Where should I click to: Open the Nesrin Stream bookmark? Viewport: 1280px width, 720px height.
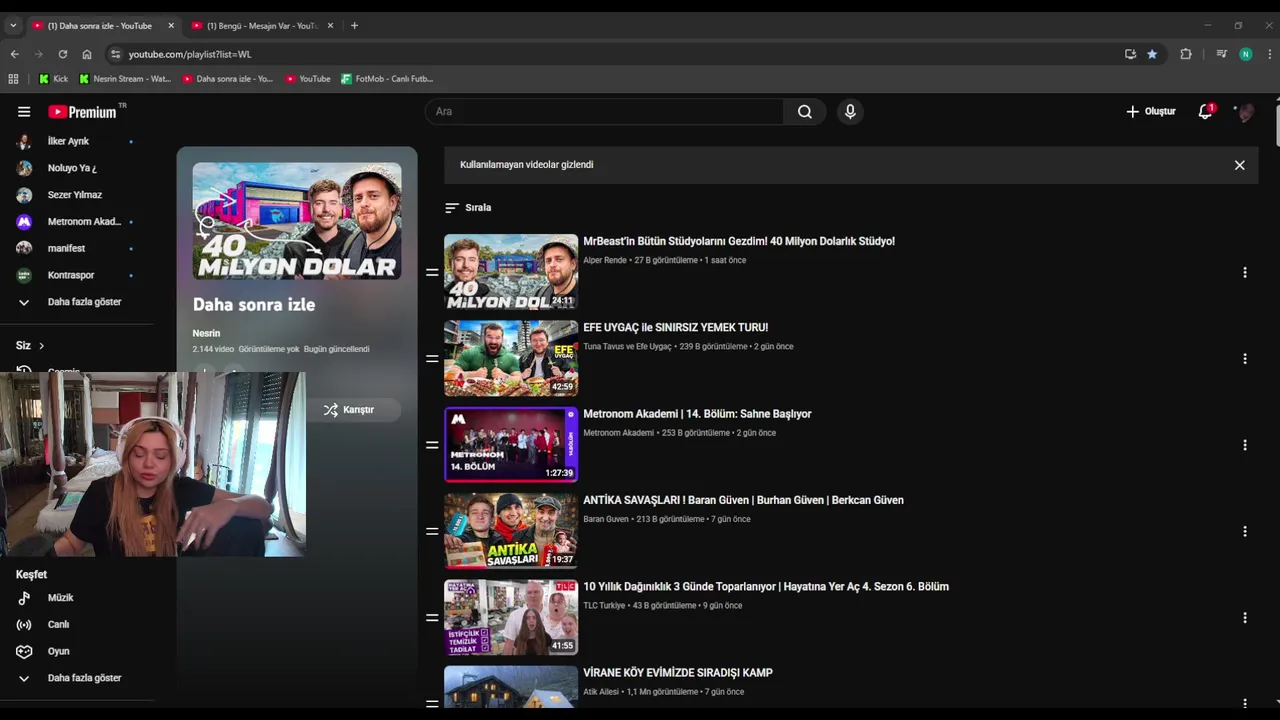coord(125,79)
